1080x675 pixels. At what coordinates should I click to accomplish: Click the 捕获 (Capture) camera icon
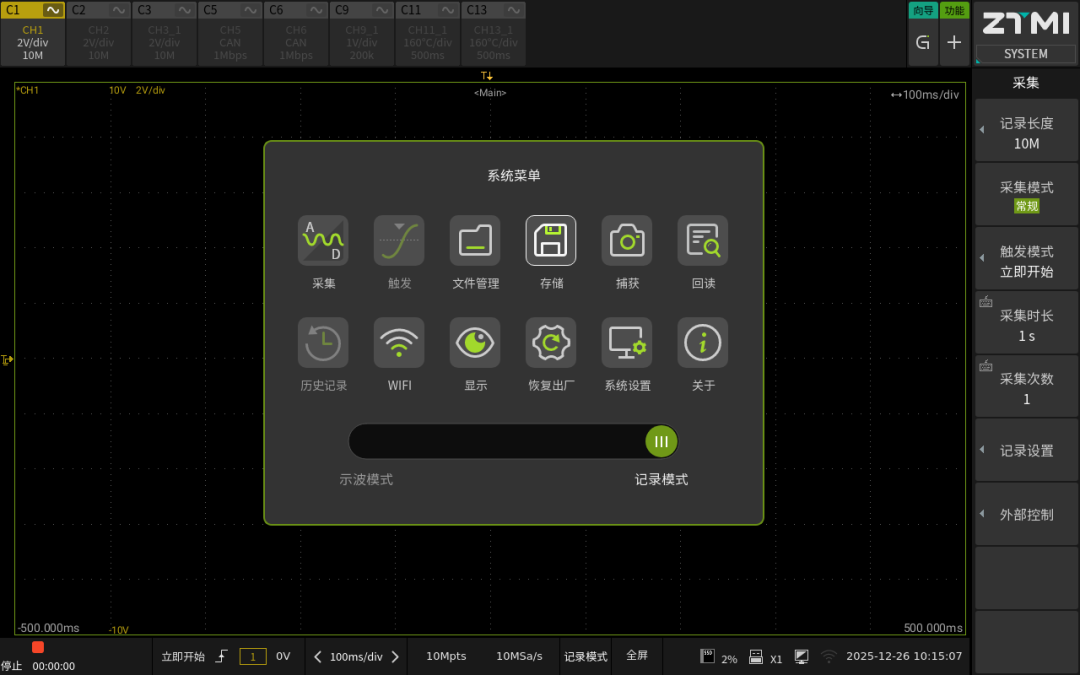tap(627, 241)
